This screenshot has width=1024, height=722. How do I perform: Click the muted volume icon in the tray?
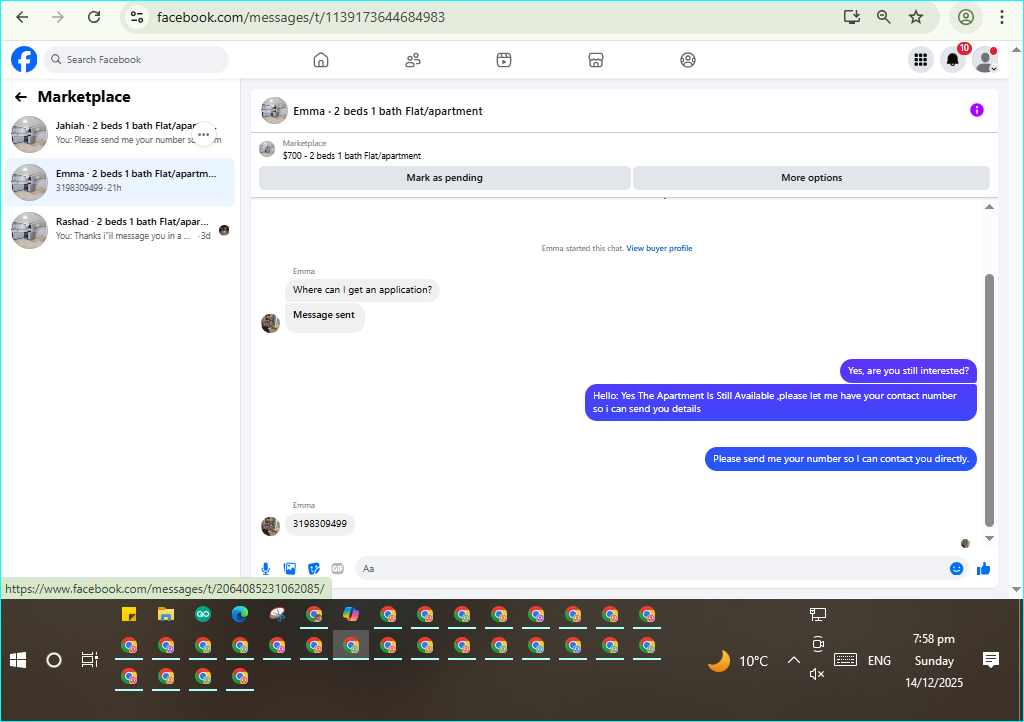[x=817, y=674]
